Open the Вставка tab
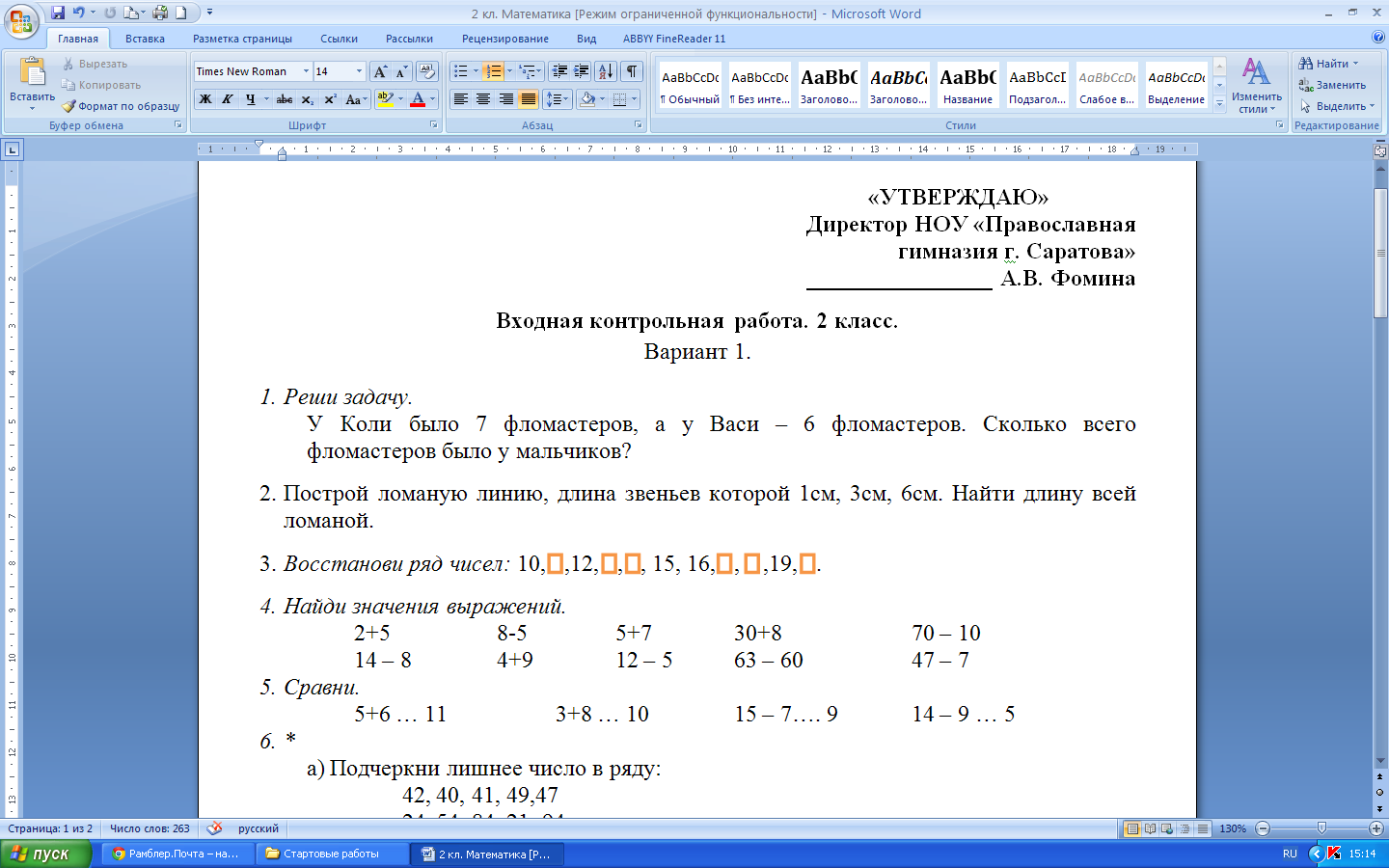Image resolution: width=1389 pixels, height=868 pixels. click(x=145, y=39)
